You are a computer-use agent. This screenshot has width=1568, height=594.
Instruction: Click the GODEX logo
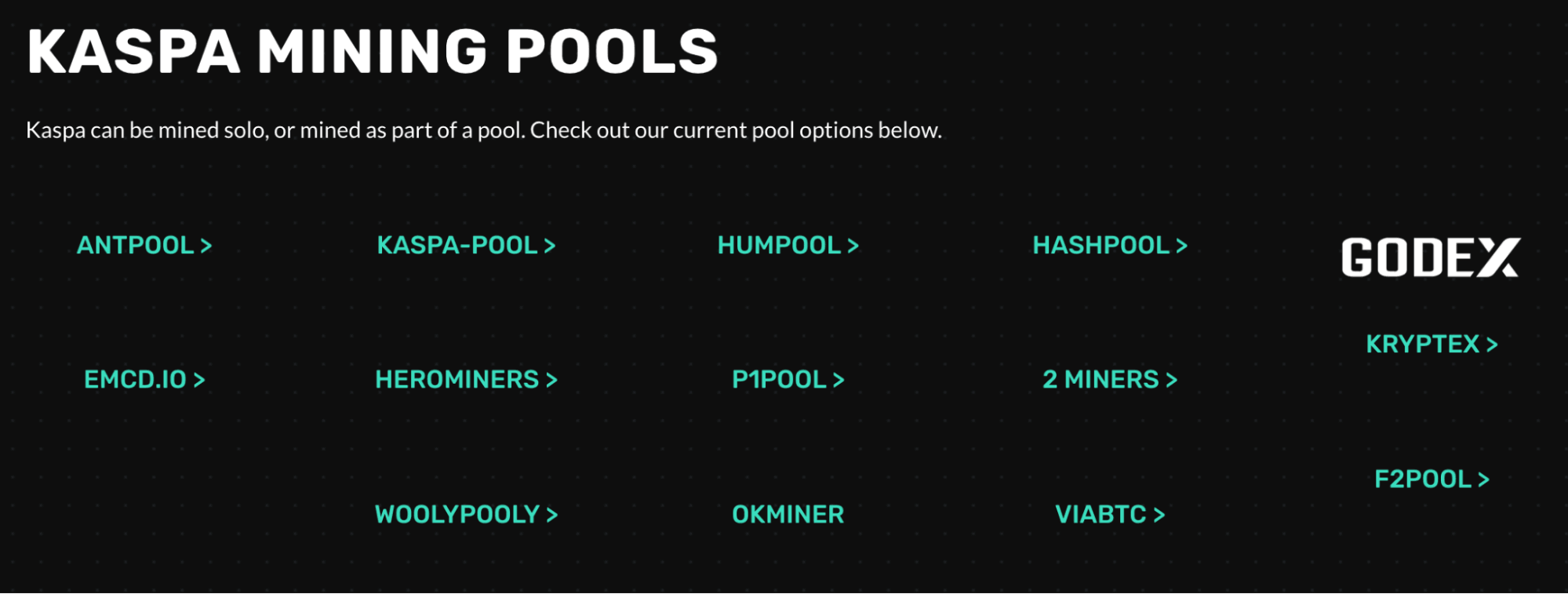coord(1430,257)
